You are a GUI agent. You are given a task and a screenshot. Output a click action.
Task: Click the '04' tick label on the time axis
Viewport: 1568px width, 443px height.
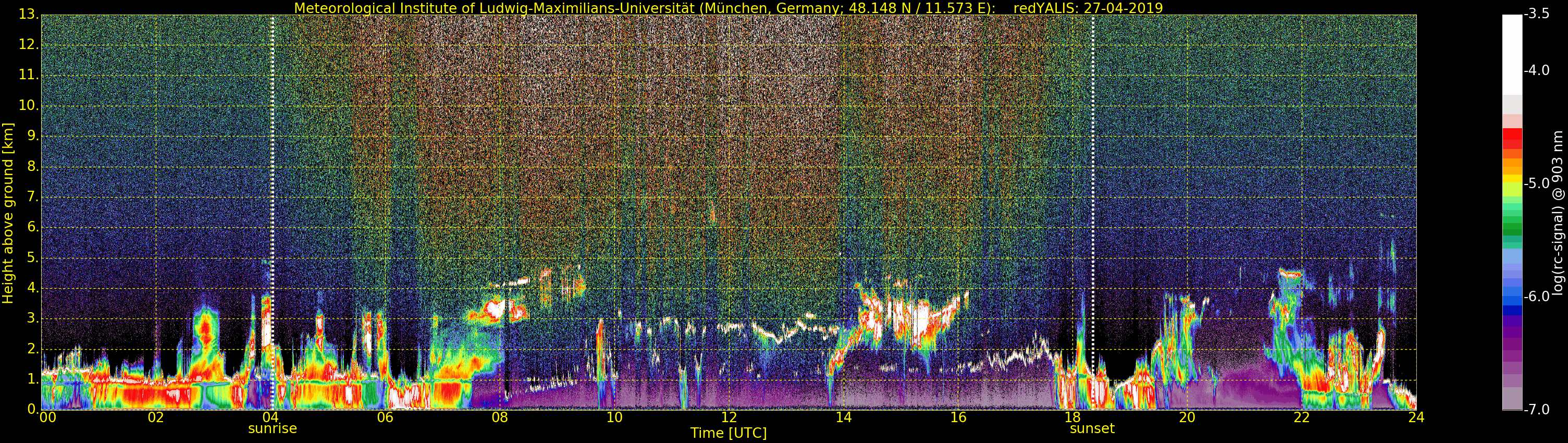[x=270, y=417]
